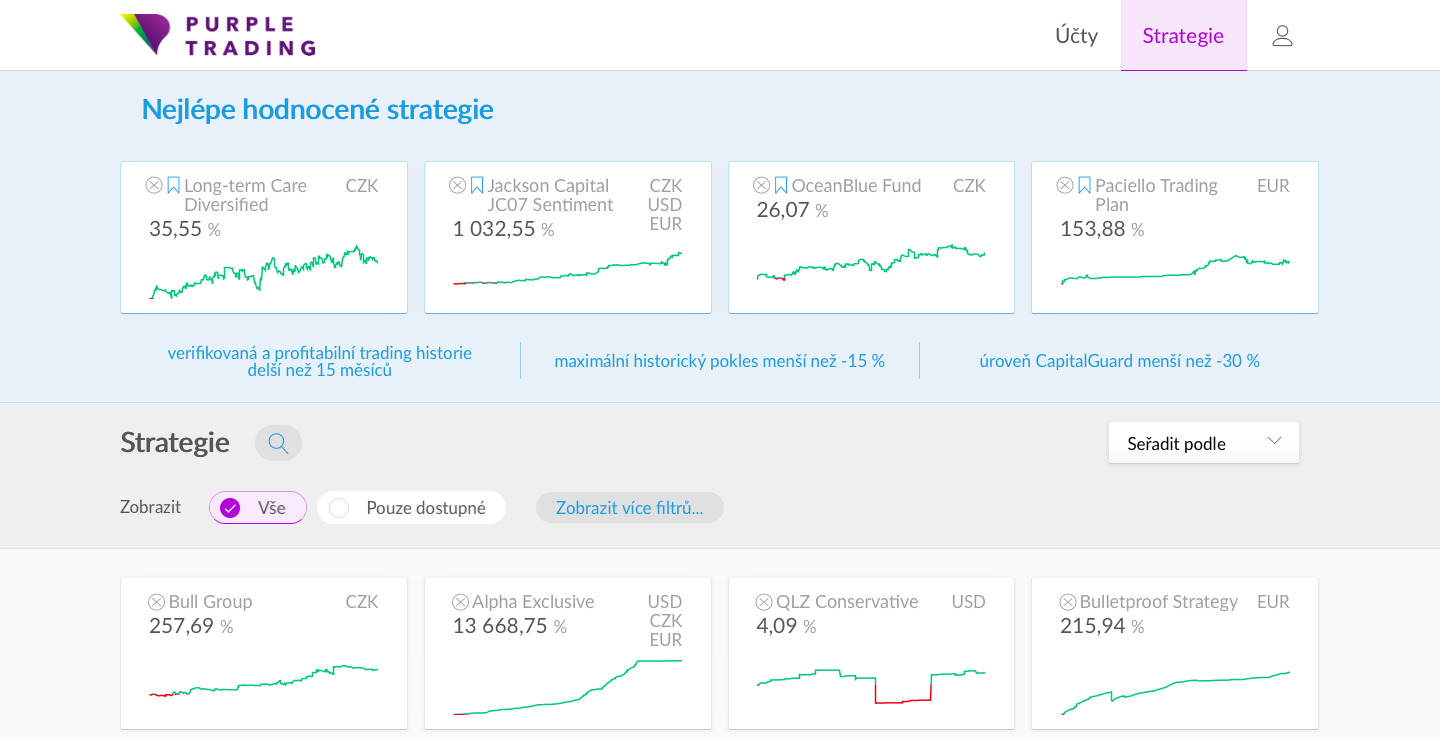Click the 13 668,75 % return value
The width and height of the screenshot is (1440, 739).
[x=510, y=626]
